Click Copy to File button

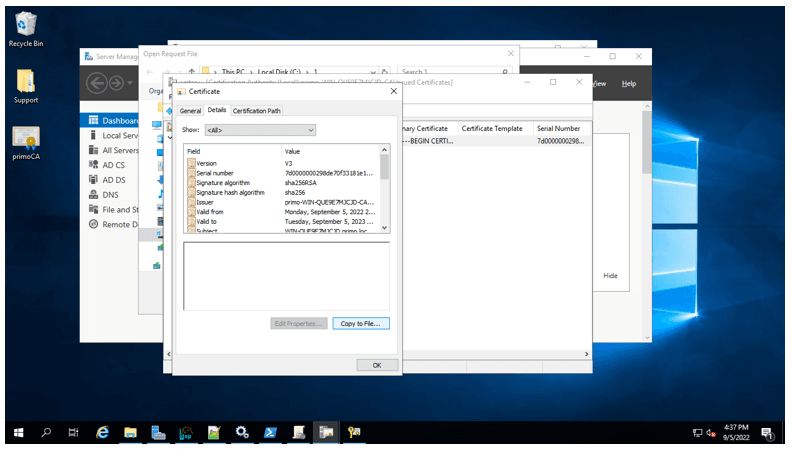coord(361,323)
